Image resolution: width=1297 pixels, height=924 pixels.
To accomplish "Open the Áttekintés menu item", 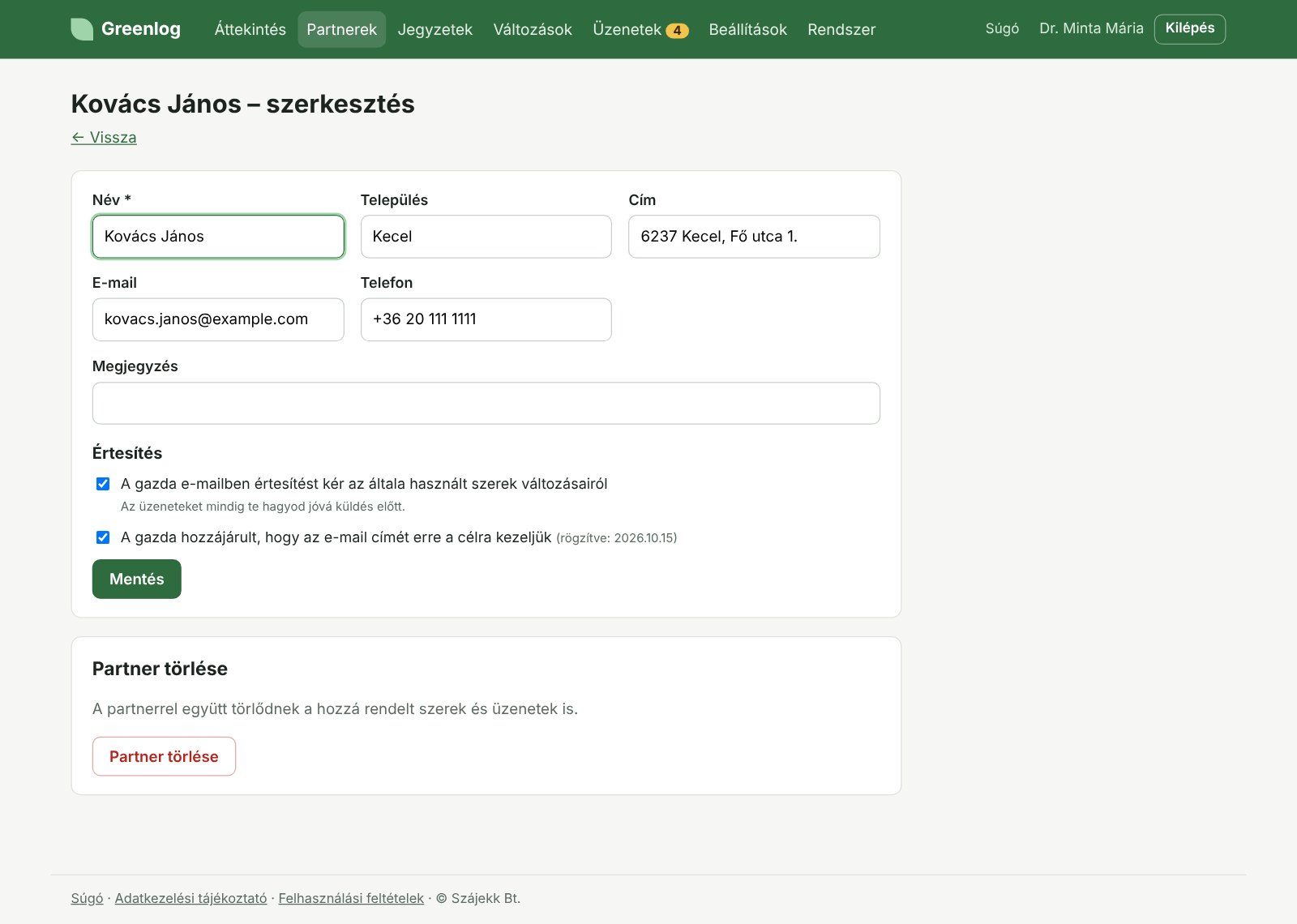I will click(250, 29).
